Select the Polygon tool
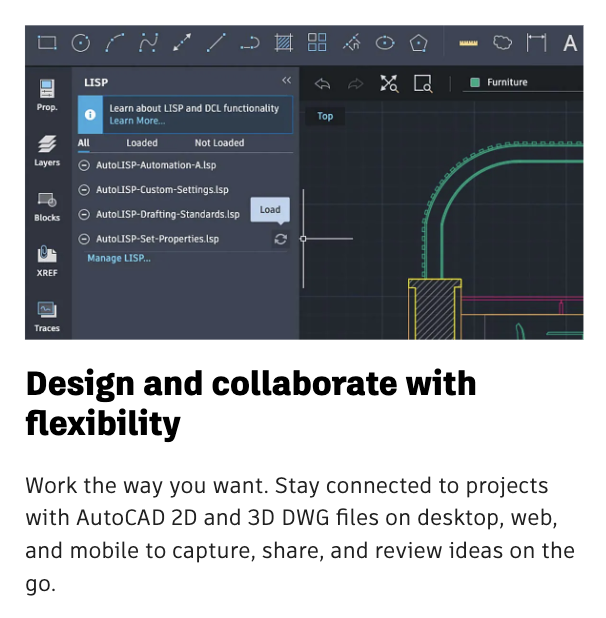 (419, 43)
